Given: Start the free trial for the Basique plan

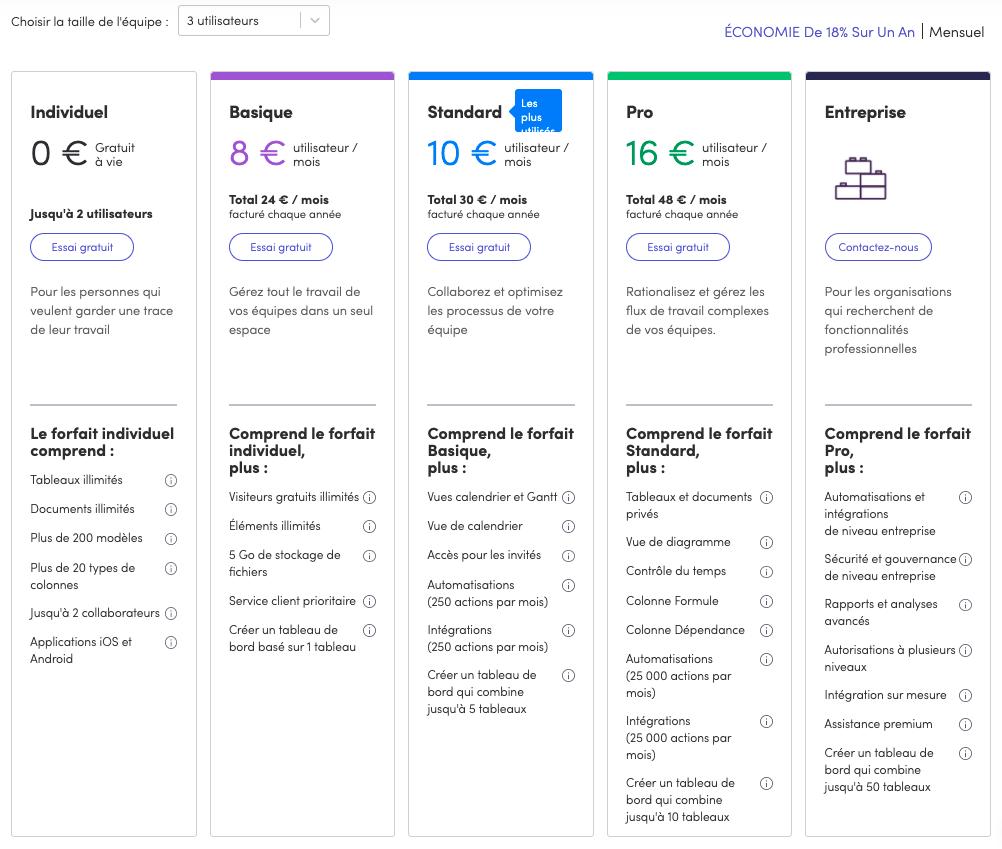Looking at the screenshot, I should click(x=281, y=247).
